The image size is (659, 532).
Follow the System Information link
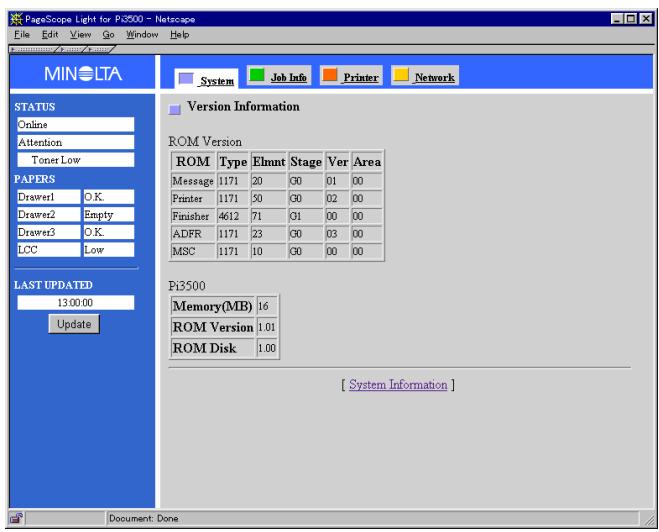click(398, 385)
